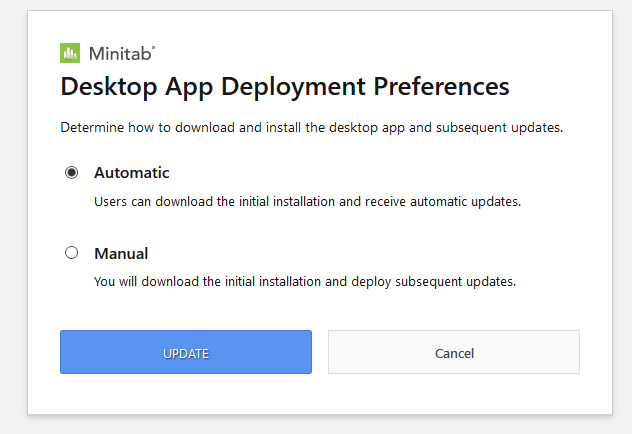Click the word 'Desktop' in the heading
The image size is (632, 434).
click(109, 87)
